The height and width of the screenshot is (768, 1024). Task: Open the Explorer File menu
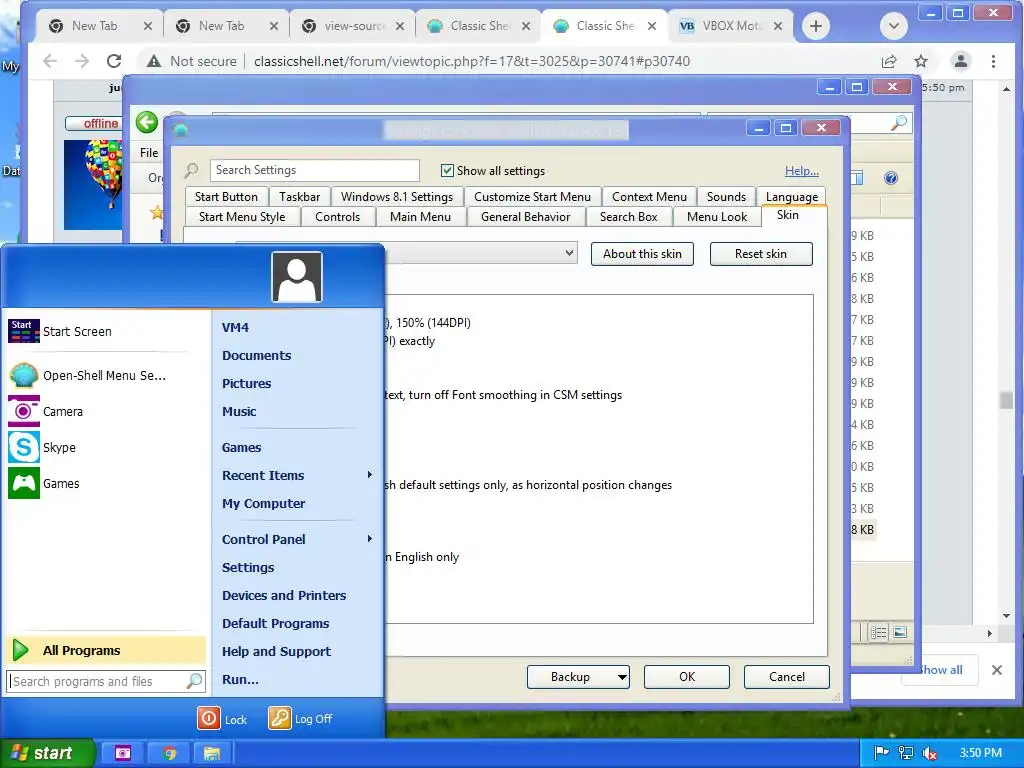click(149, 153)
